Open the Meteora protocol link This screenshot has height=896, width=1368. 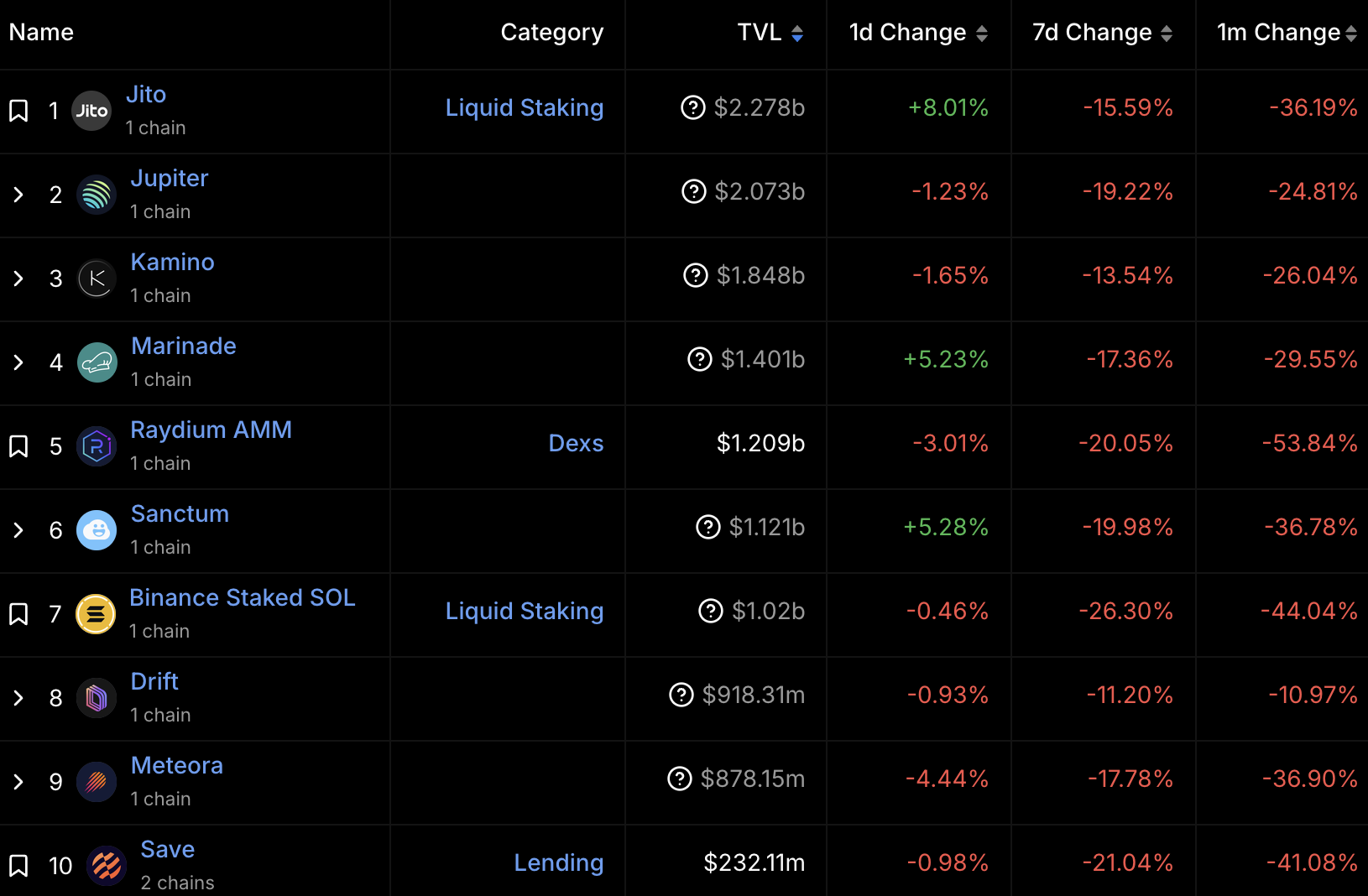pos(177,765)
